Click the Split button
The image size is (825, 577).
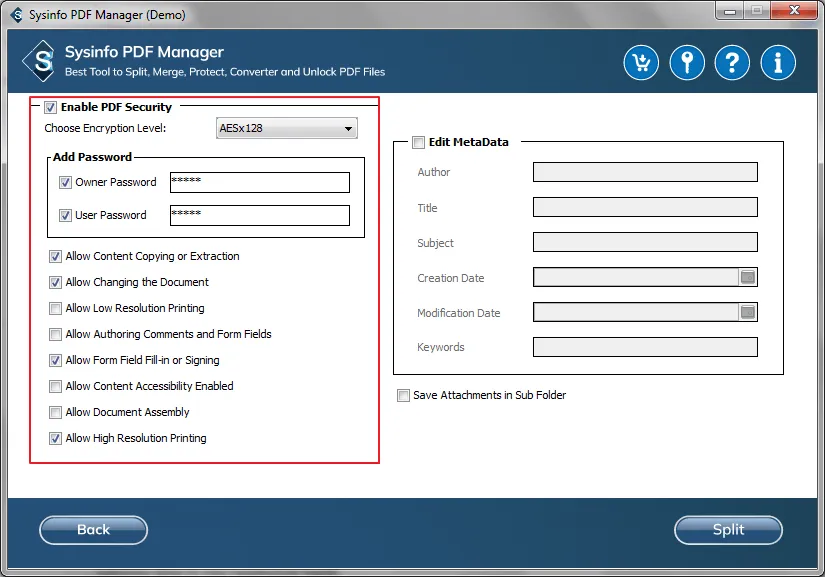728,530
